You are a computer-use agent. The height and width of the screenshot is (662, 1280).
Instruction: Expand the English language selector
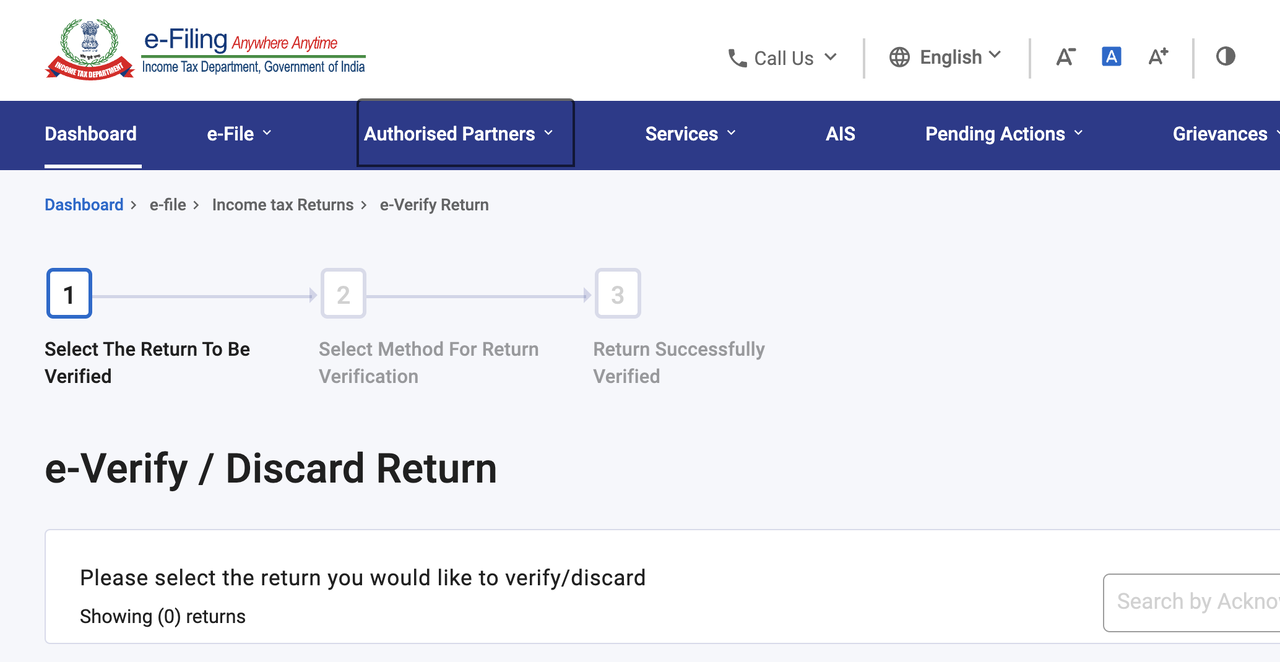click(x=945, y=57)
